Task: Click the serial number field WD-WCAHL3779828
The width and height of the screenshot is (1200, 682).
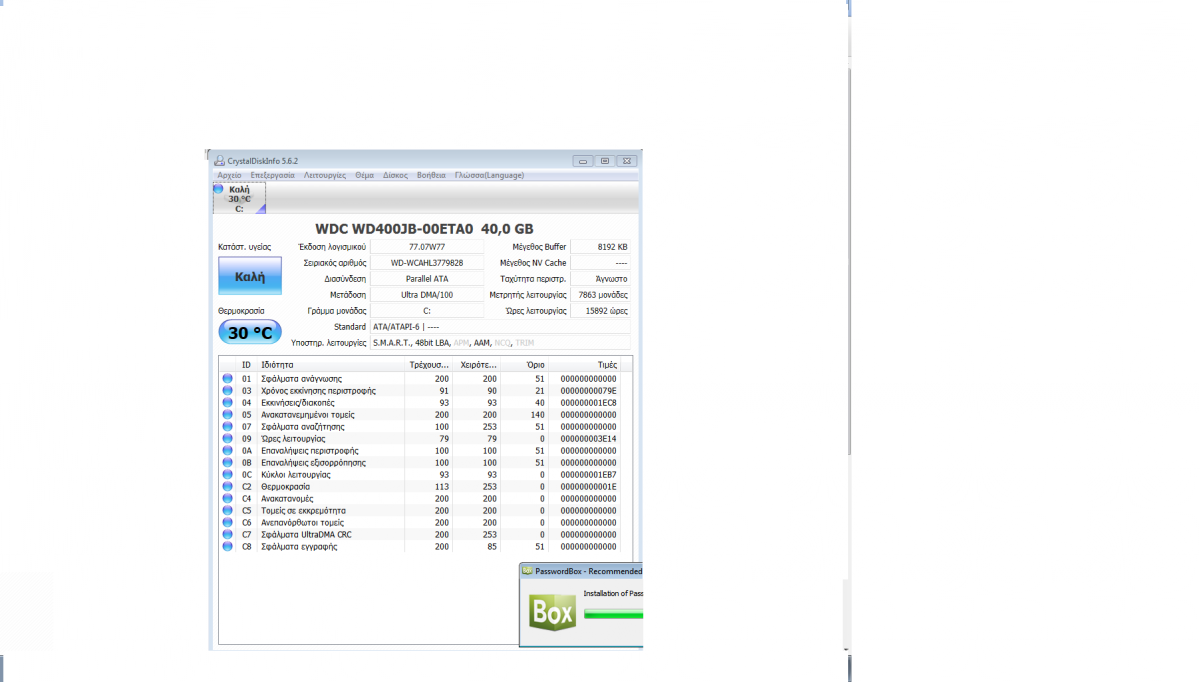Action: point(427,263)
